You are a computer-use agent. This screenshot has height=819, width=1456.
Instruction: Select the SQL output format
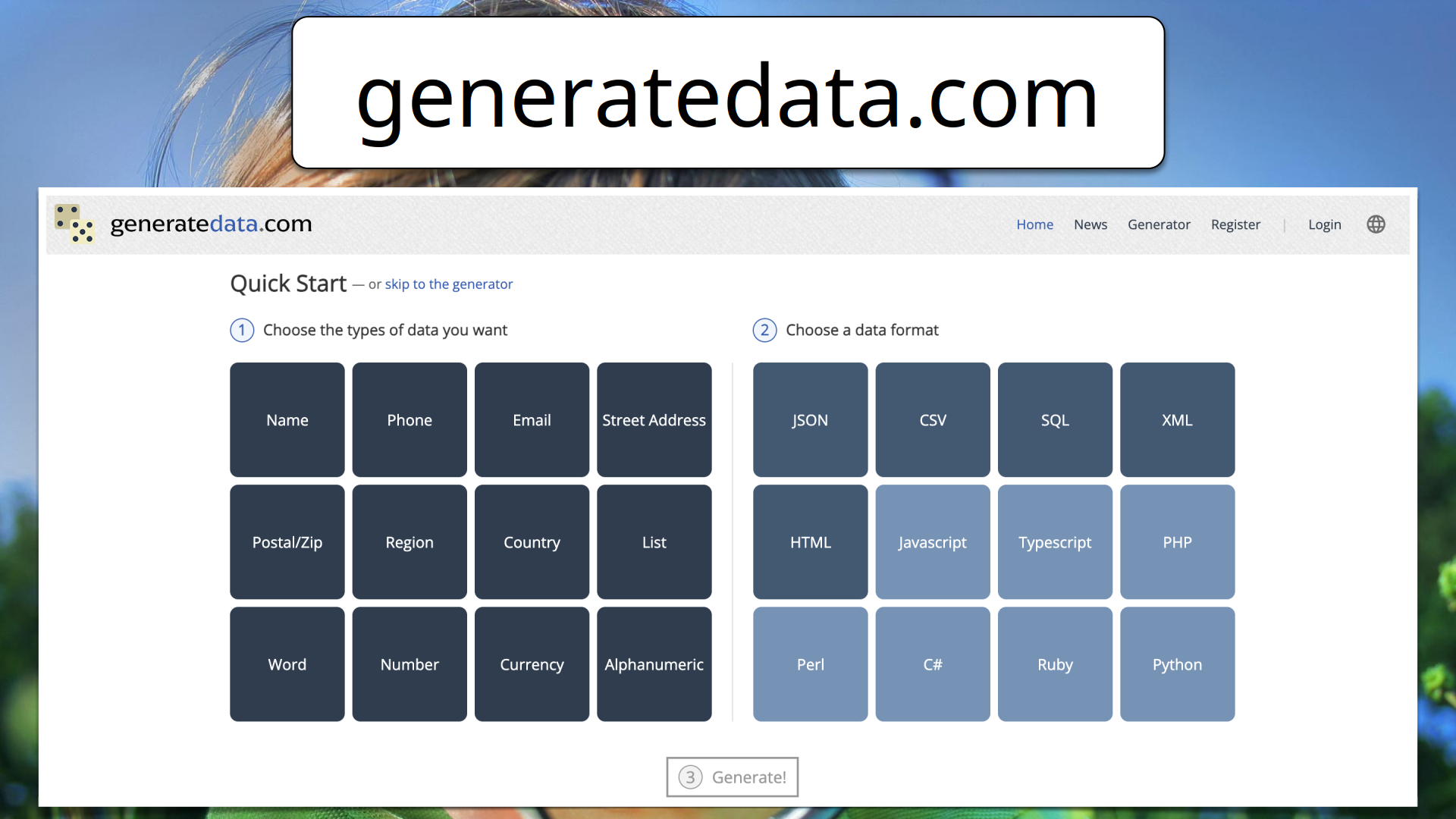[x=1055, y=419]
